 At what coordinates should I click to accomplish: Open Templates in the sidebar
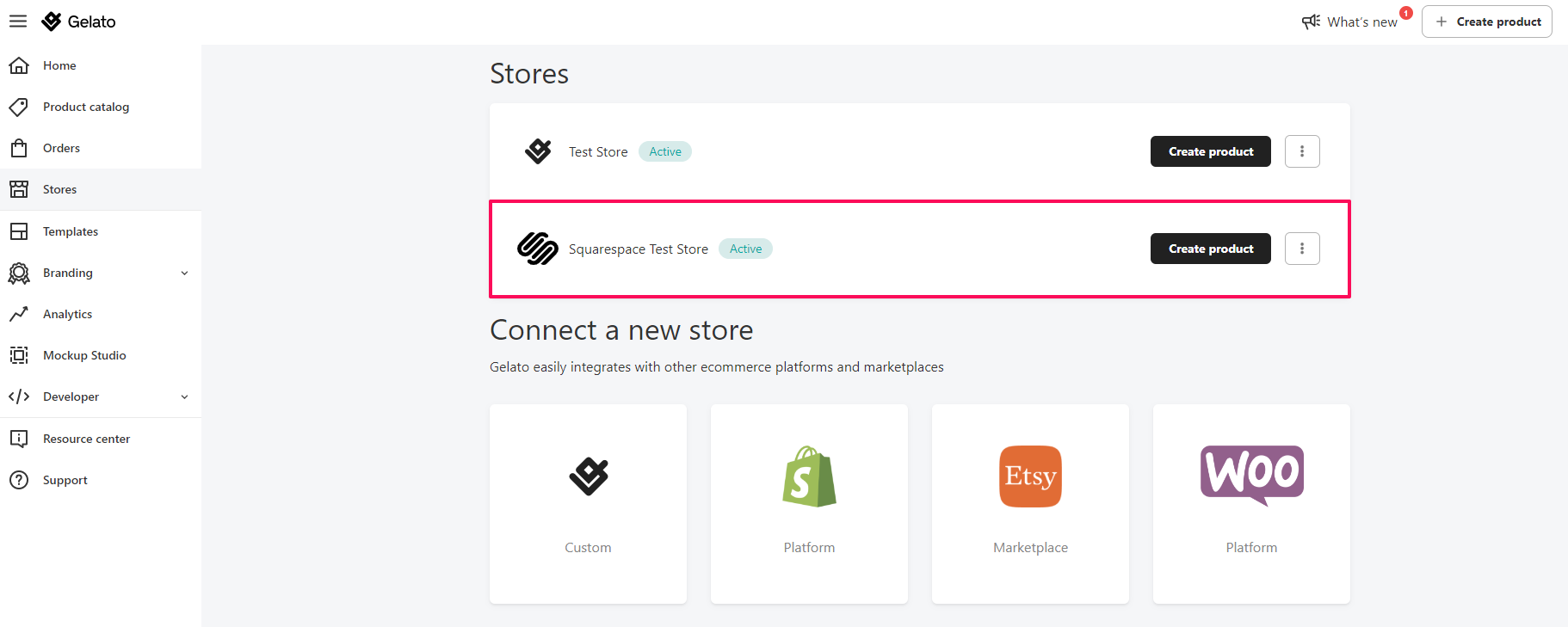click(101, 231)
